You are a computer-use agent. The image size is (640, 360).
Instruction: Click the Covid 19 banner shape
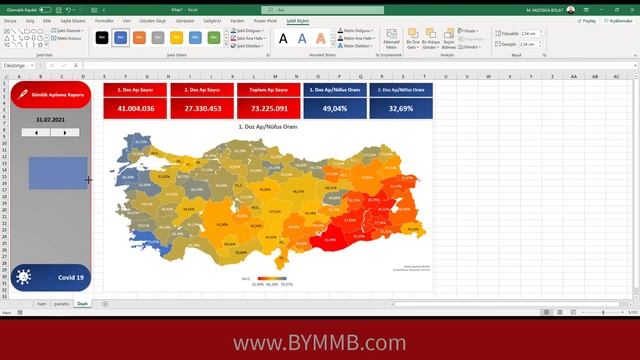(51, 278)
